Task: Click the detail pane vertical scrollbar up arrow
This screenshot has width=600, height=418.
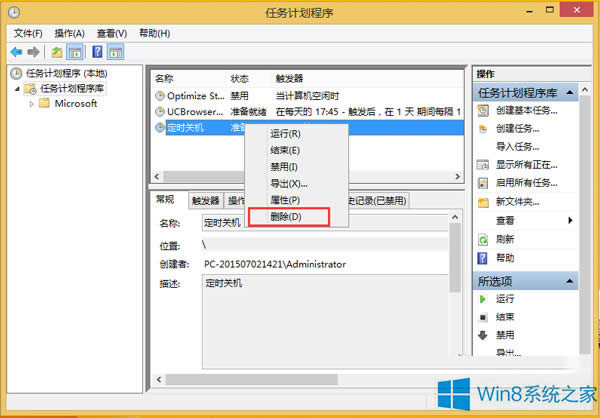Action: 455,217
